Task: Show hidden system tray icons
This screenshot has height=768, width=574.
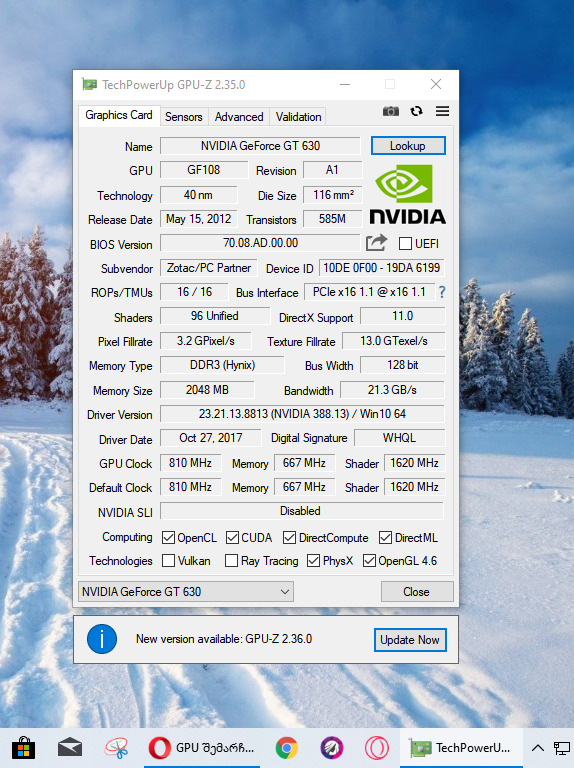Action: coord(538,747)
